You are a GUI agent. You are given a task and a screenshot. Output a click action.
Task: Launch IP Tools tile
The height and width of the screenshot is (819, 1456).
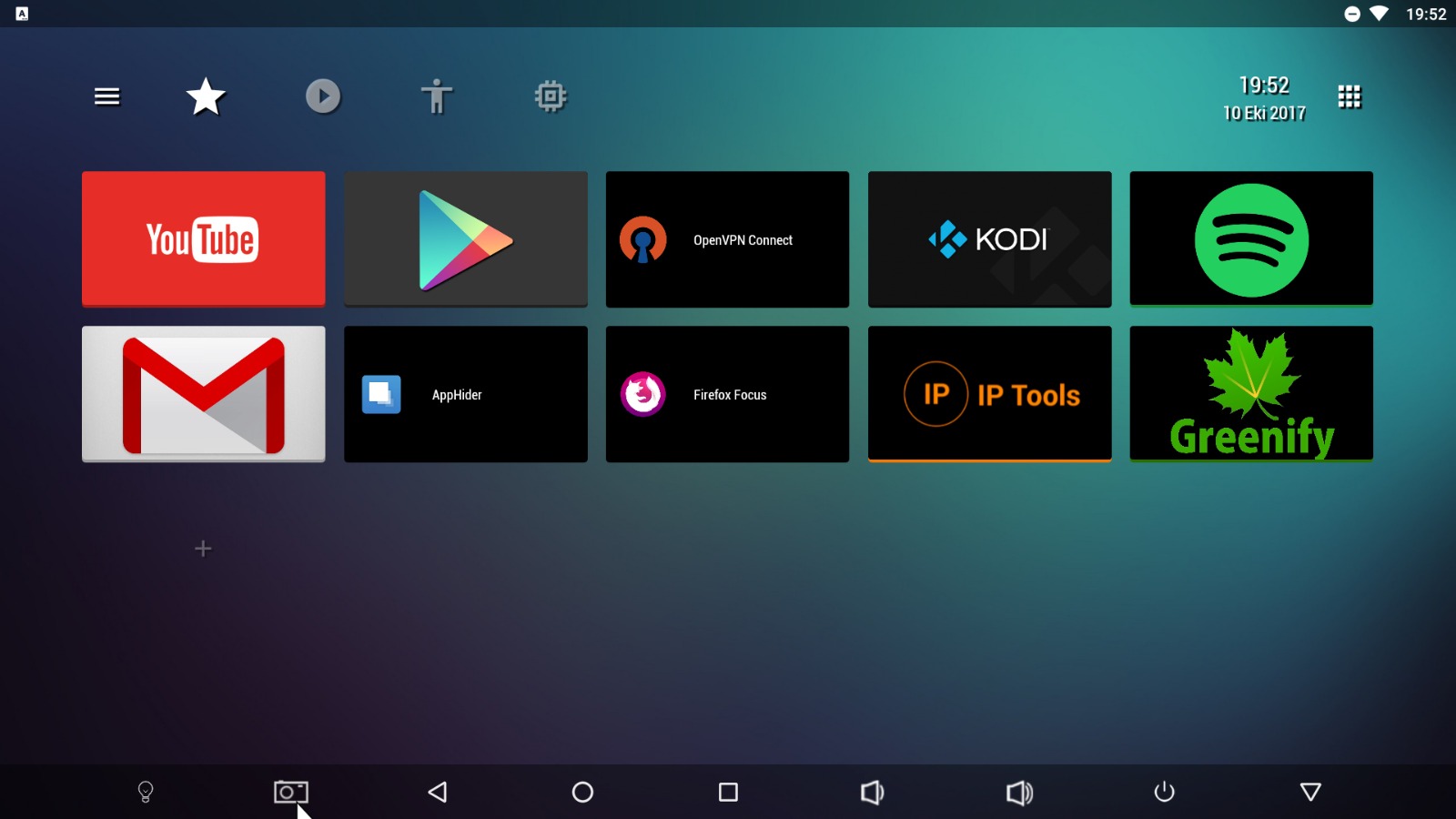click(990, 394)
